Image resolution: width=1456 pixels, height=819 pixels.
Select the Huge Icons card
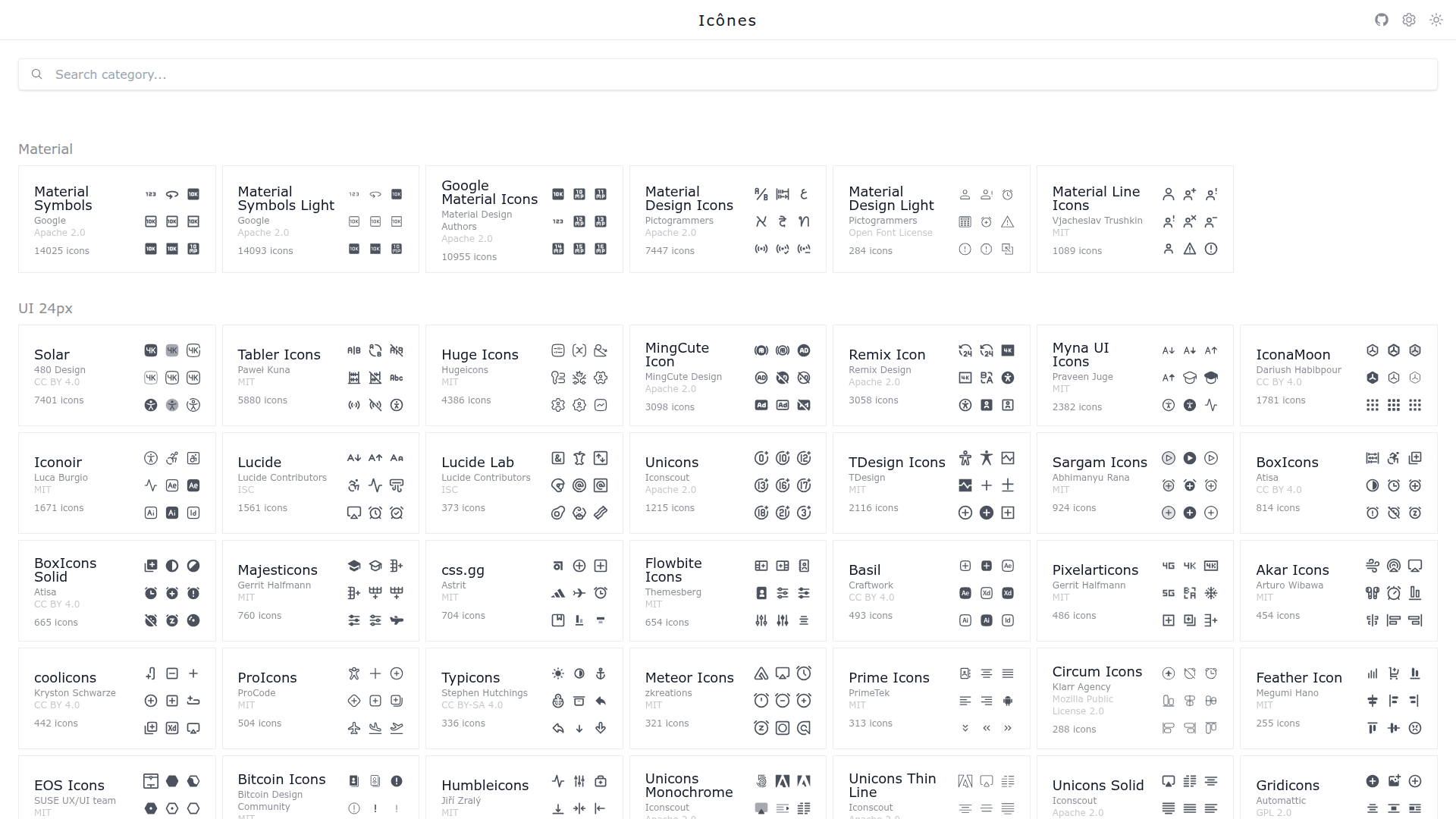coord(524,375)
